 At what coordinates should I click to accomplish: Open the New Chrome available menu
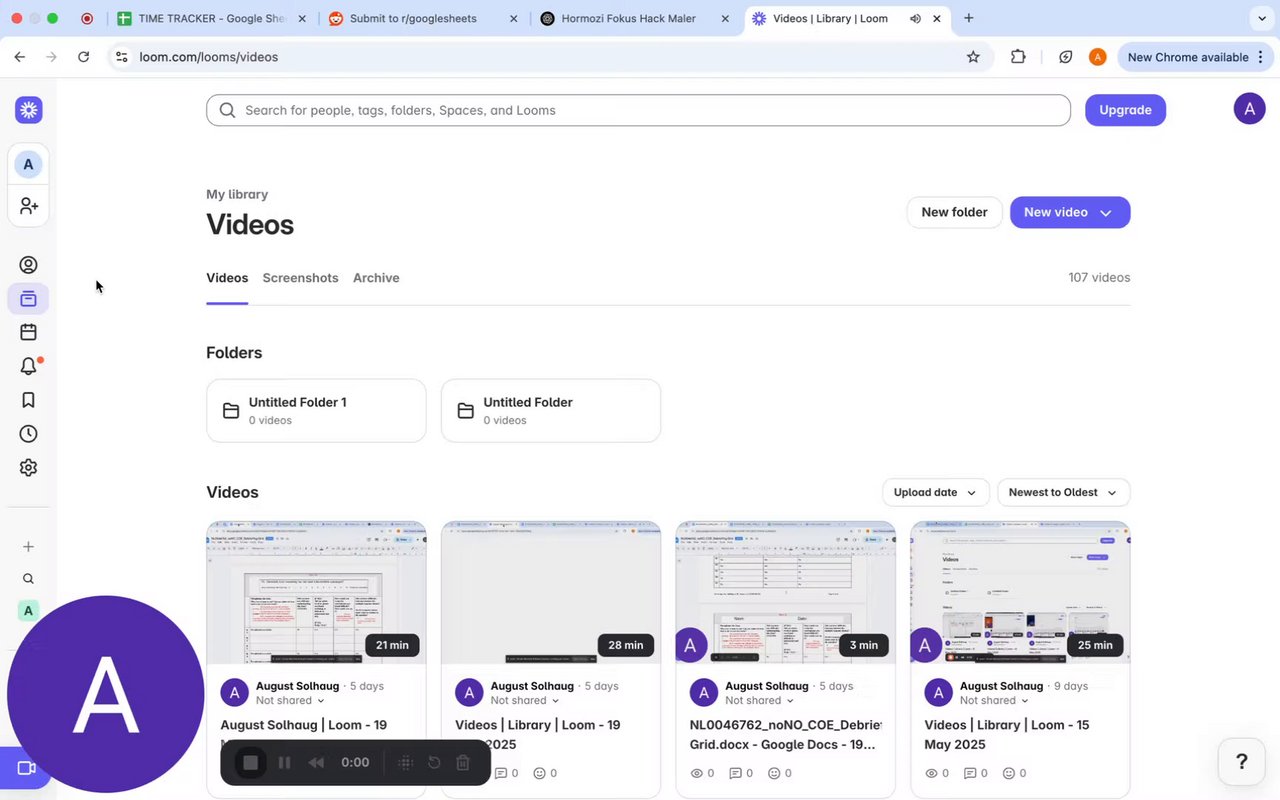click(x=1195, y=57)
